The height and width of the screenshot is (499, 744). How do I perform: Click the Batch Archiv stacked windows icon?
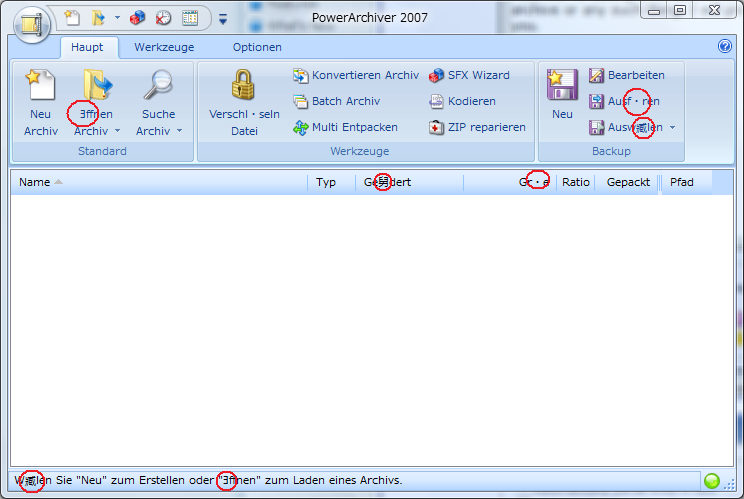(x=300, y=101)
